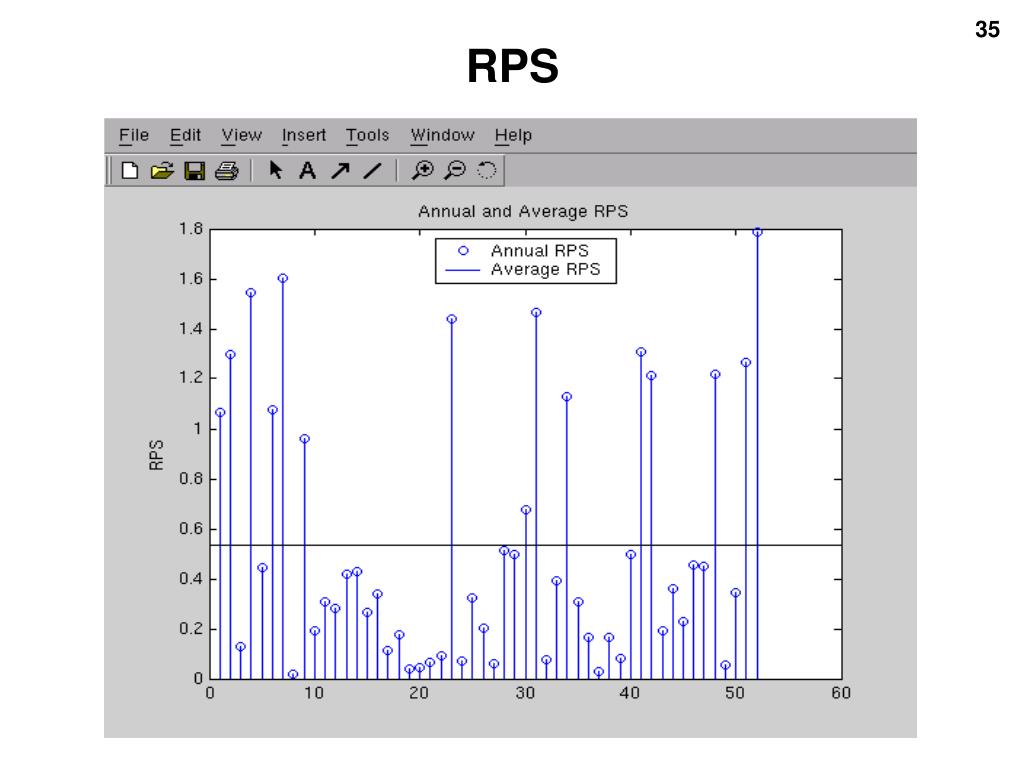Select the Edit Plot arrow pointer tool
This screenshot has height=768, width=1024.
pos(276,170)
